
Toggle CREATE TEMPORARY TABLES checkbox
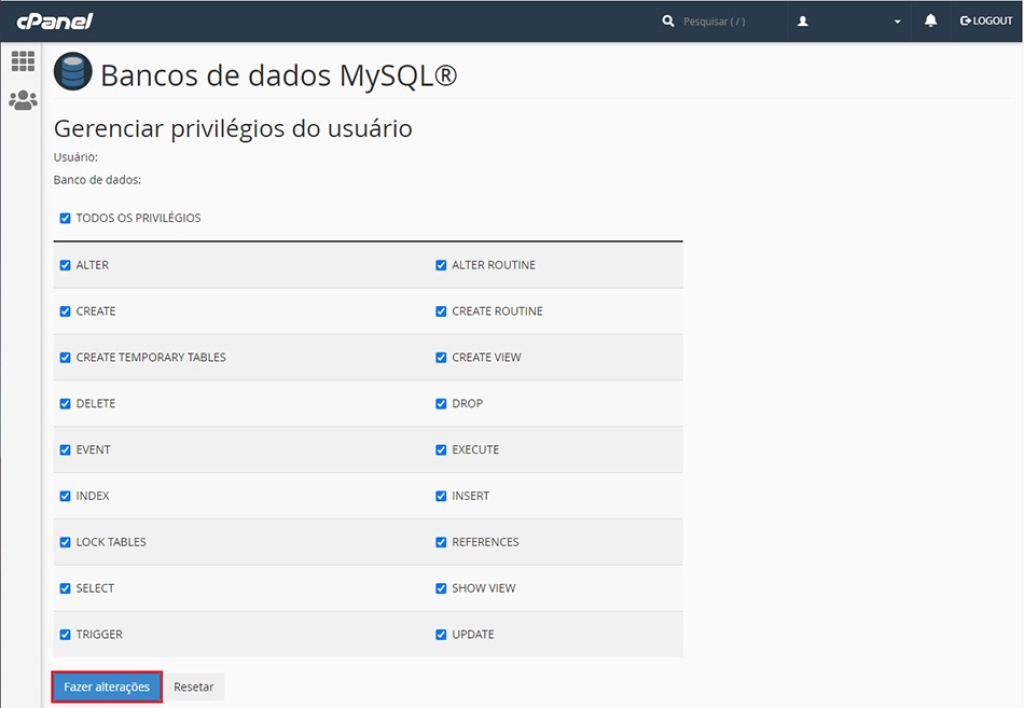click(65, 357)
